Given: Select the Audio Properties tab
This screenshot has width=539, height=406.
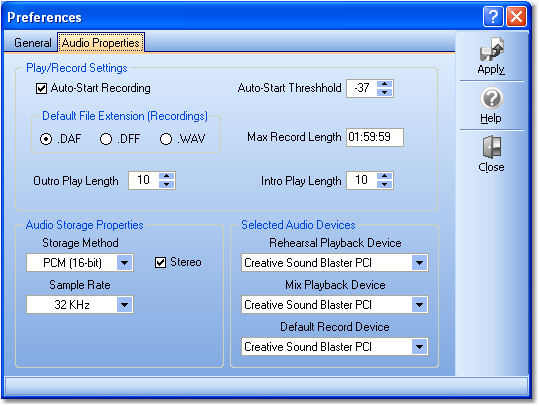Looking at the screenshot, I should click(101, 43).
